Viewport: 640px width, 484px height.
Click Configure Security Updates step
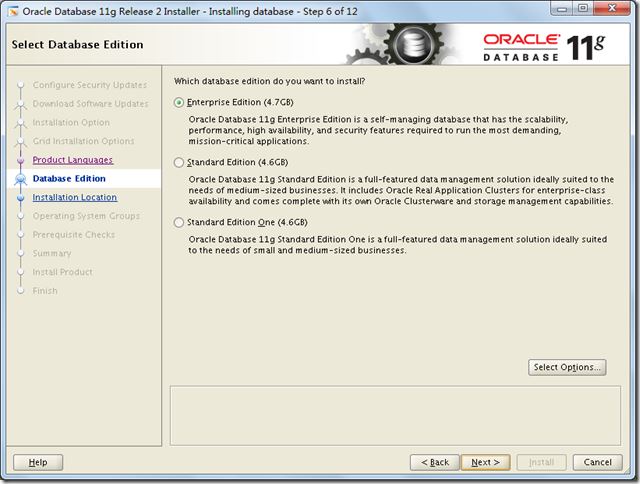pyautogui.click(x=90, y=85)
